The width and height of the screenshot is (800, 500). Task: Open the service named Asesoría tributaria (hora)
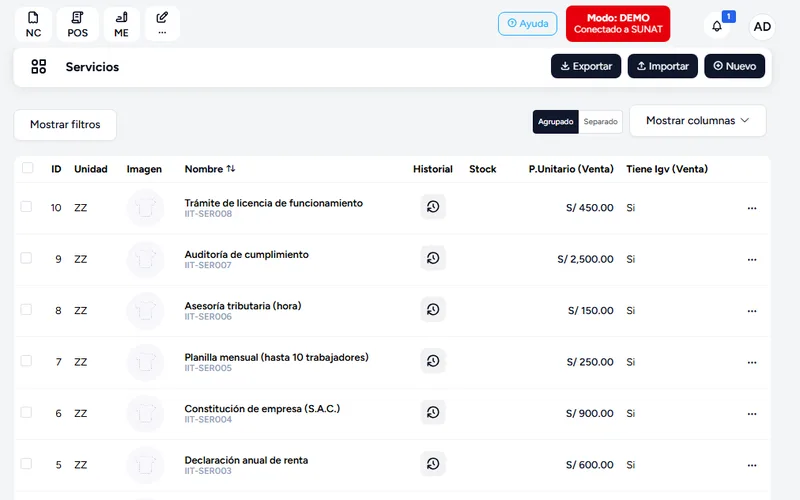point(243,306)
